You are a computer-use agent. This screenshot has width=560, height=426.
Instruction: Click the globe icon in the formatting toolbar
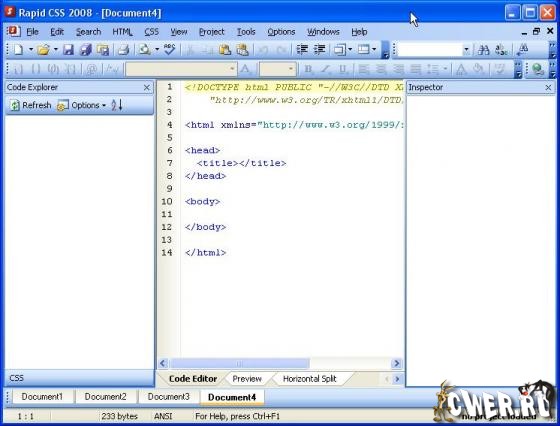[538, 69]
